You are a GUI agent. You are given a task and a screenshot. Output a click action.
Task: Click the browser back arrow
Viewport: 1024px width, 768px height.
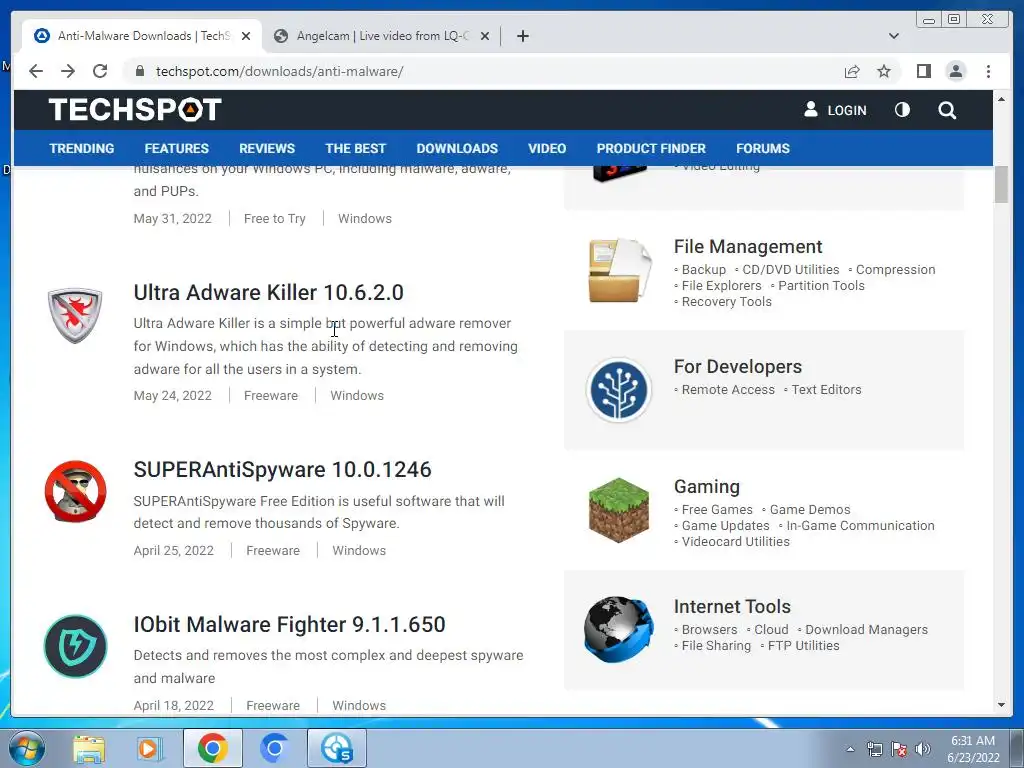tap(36, 71)
